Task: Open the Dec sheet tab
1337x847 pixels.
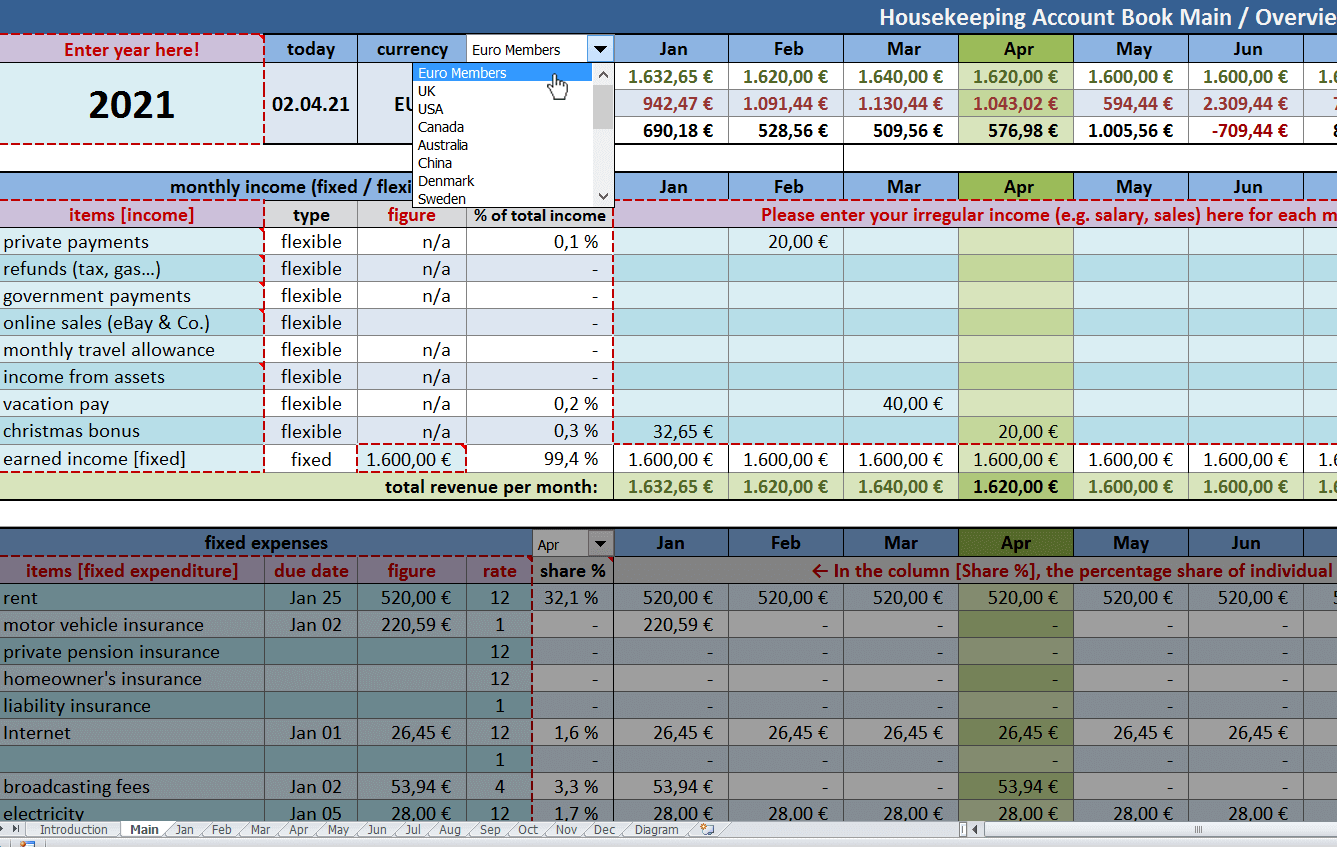Action: click(x=604, y=830)
